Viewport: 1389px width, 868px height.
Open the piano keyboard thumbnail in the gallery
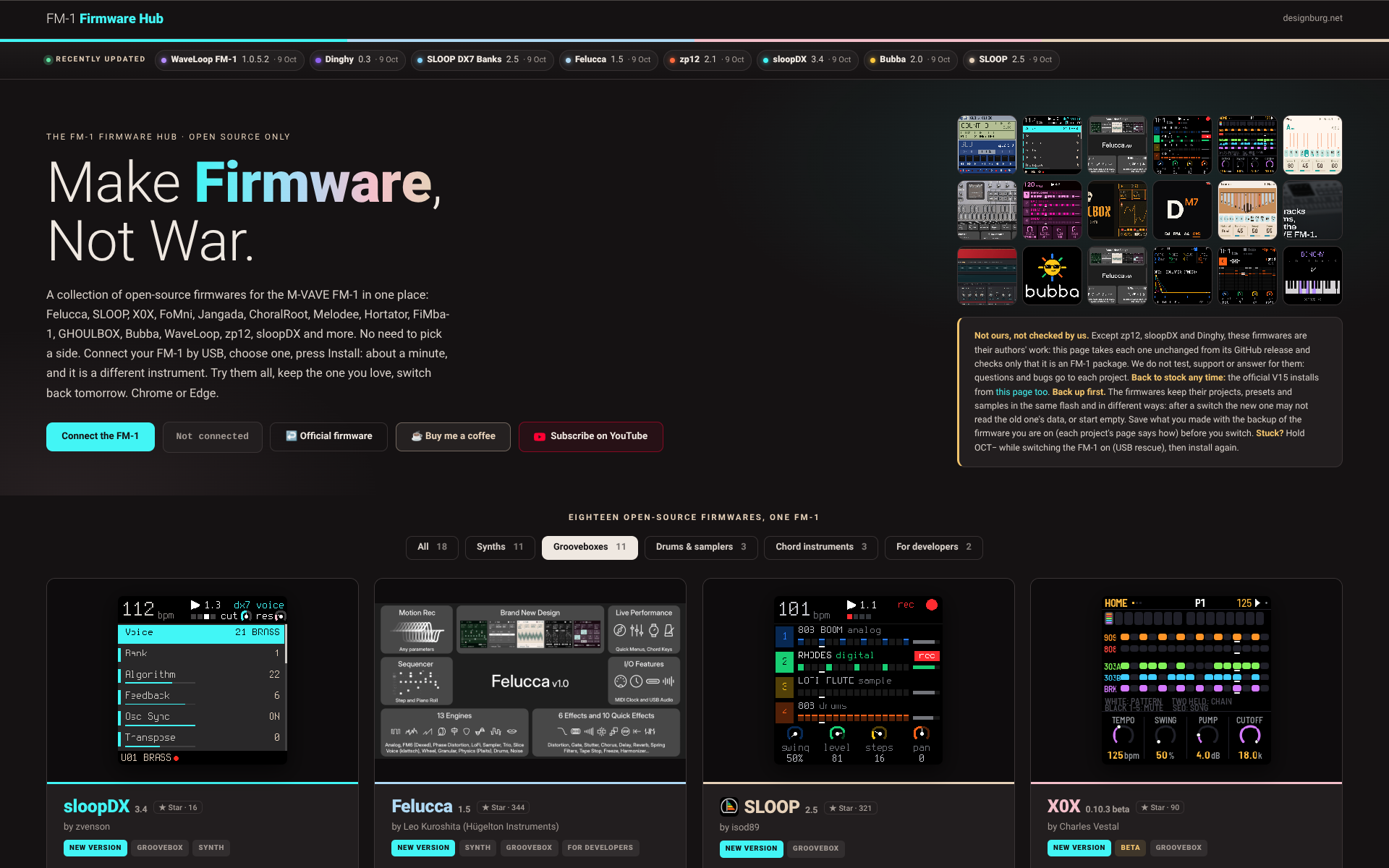[x=1312, y=276]
